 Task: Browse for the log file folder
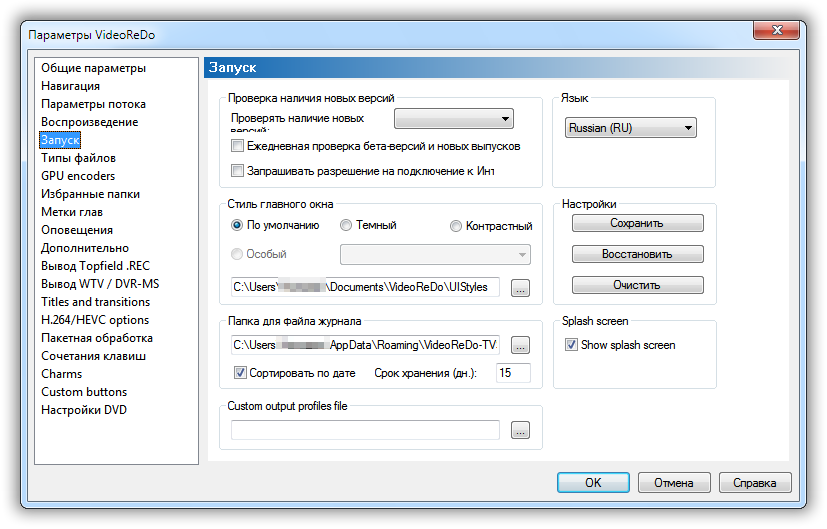click(x=521, y=345)
